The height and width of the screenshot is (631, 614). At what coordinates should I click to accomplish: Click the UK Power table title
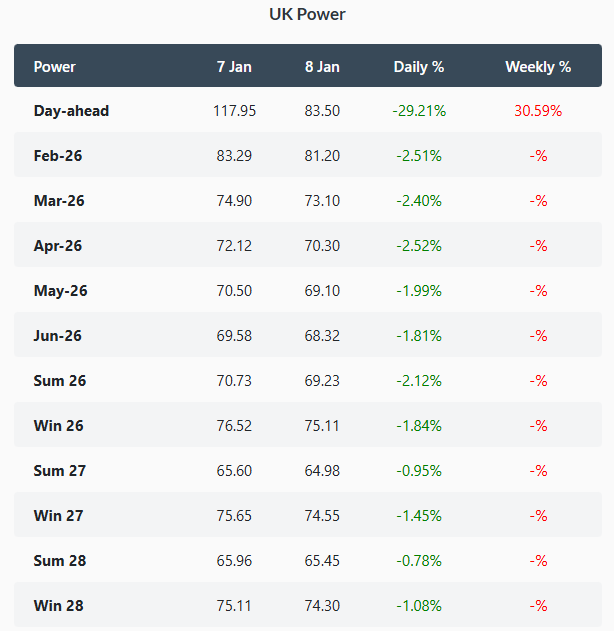click(x=307, y=15)
